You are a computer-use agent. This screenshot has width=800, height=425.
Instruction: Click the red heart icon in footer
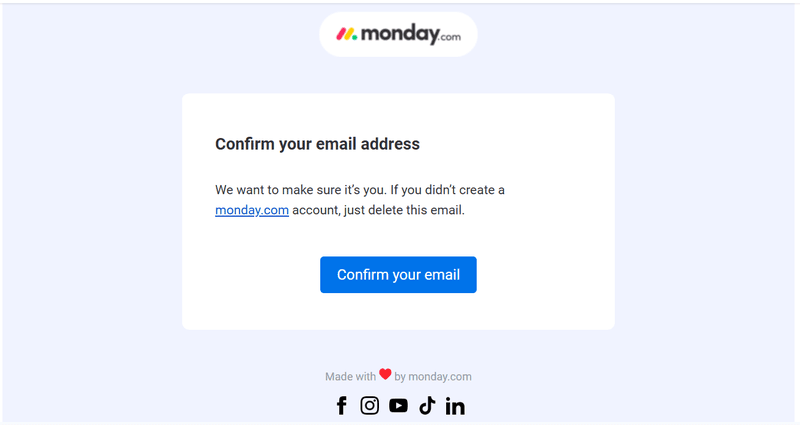point(385,375)
